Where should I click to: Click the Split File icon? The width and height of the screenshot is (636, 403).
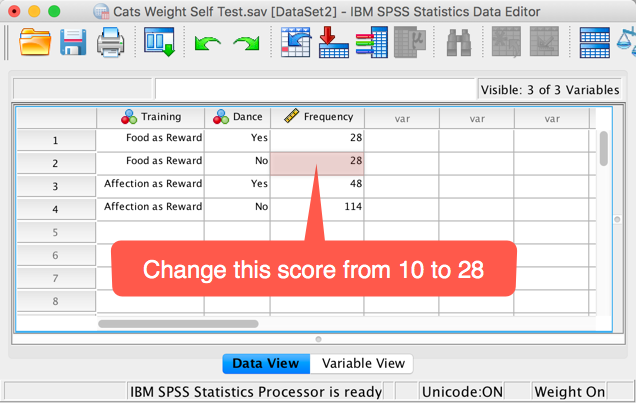pyautogui.click(x=595, y=42)
